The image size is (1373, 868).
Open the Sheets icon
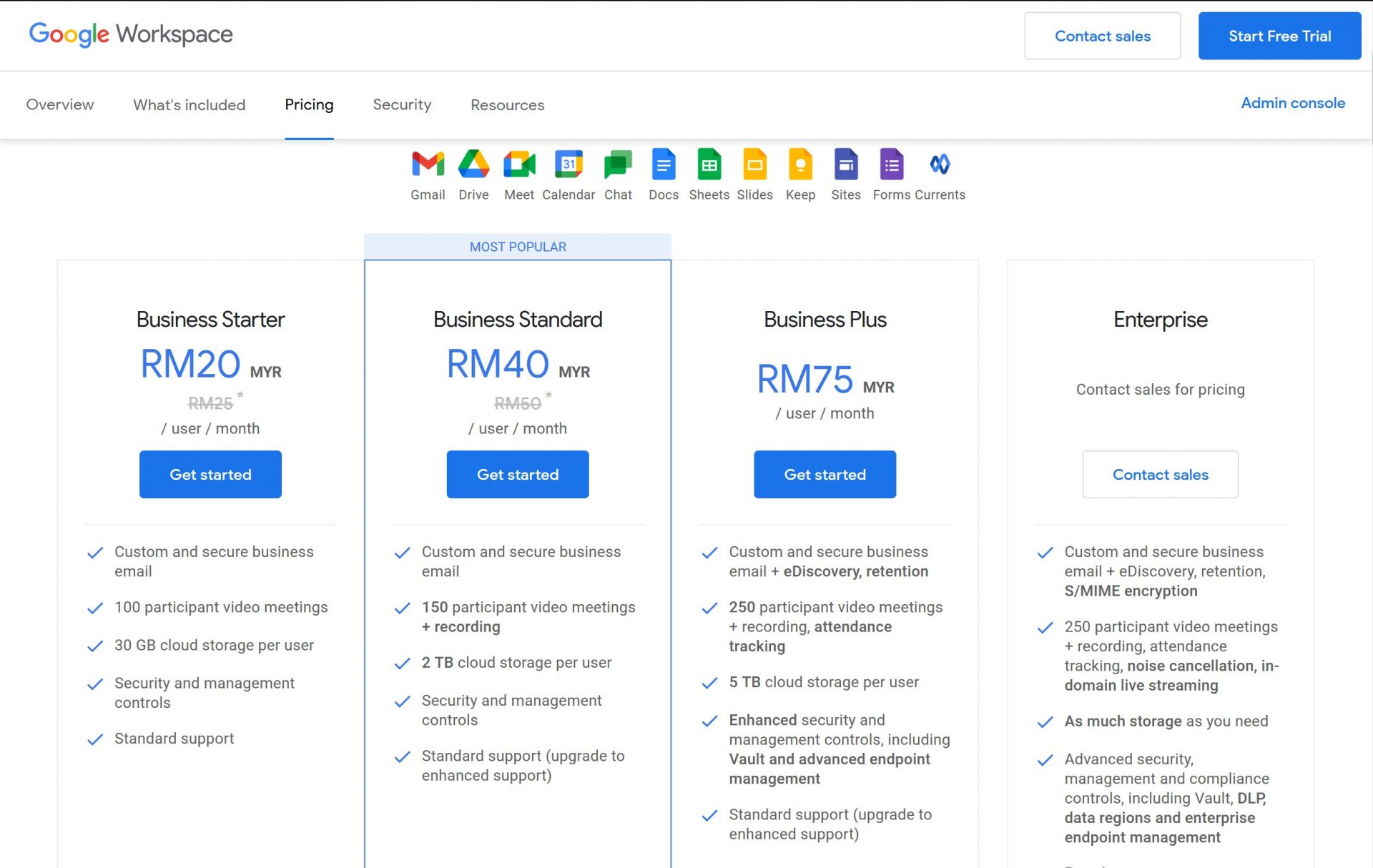pos(708,164)
